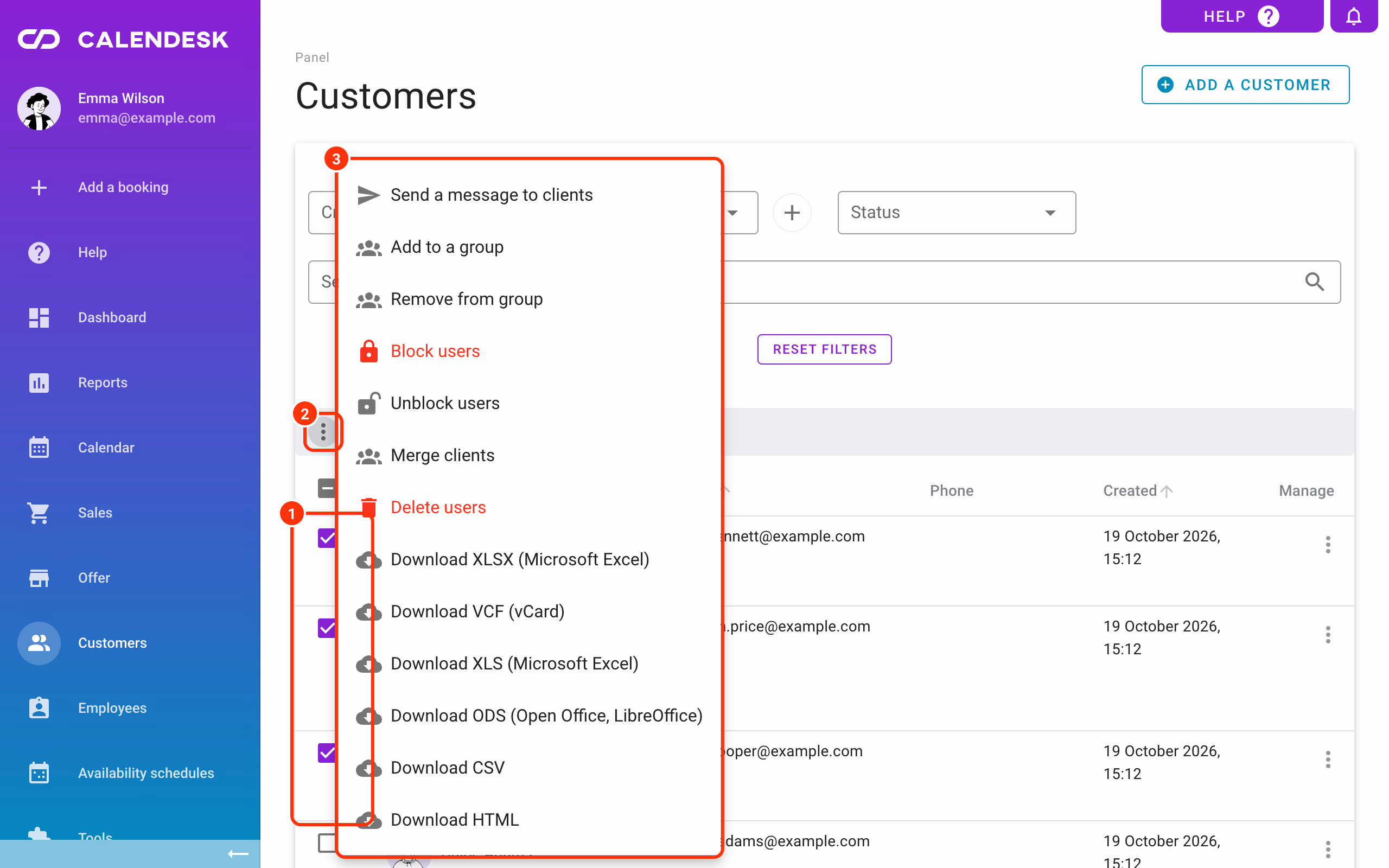Open the manage menu for the price@example.com row
Viewport: 1389px width, 868px height.
click(1328, 635)
